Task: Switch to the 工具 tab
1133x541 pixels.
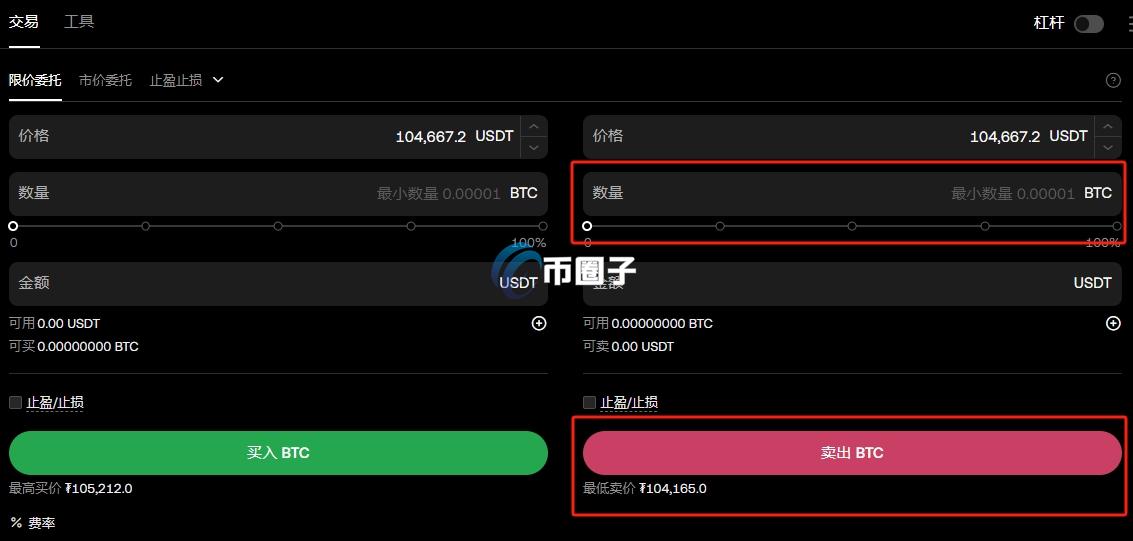Action: pos(79,22)
